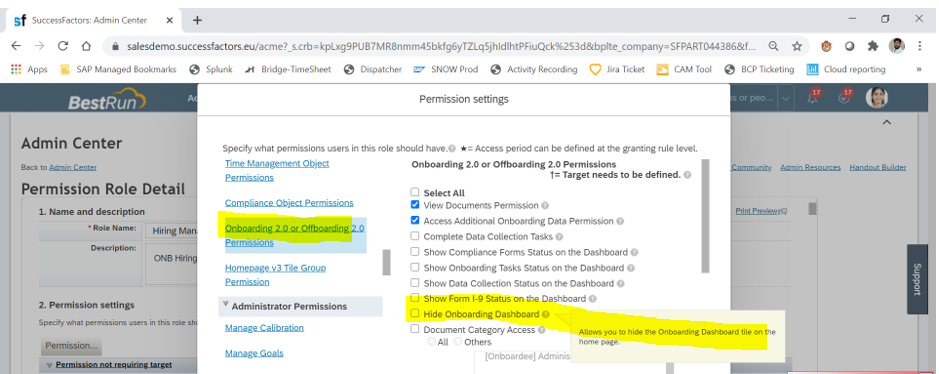This screenshot has height=374, width=939.
Task: Open the Jira Ticket bookmark
Action: (617, 69)
